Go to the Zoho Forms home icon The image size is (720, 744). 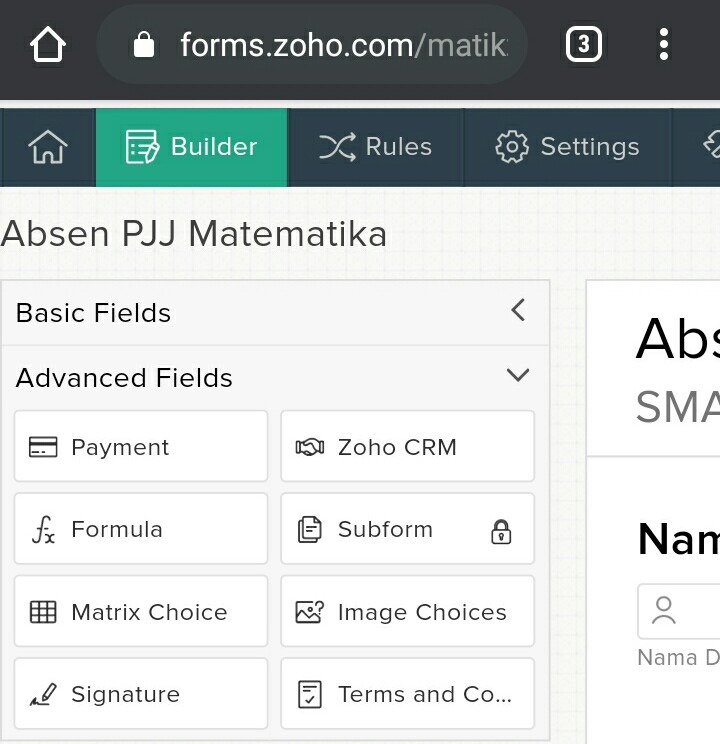(x=47, y=147)
